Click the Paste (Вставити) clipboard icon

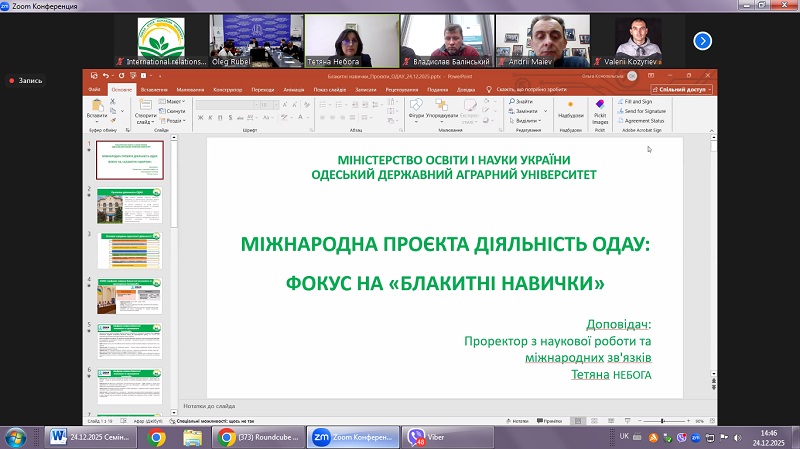[99, 108]
